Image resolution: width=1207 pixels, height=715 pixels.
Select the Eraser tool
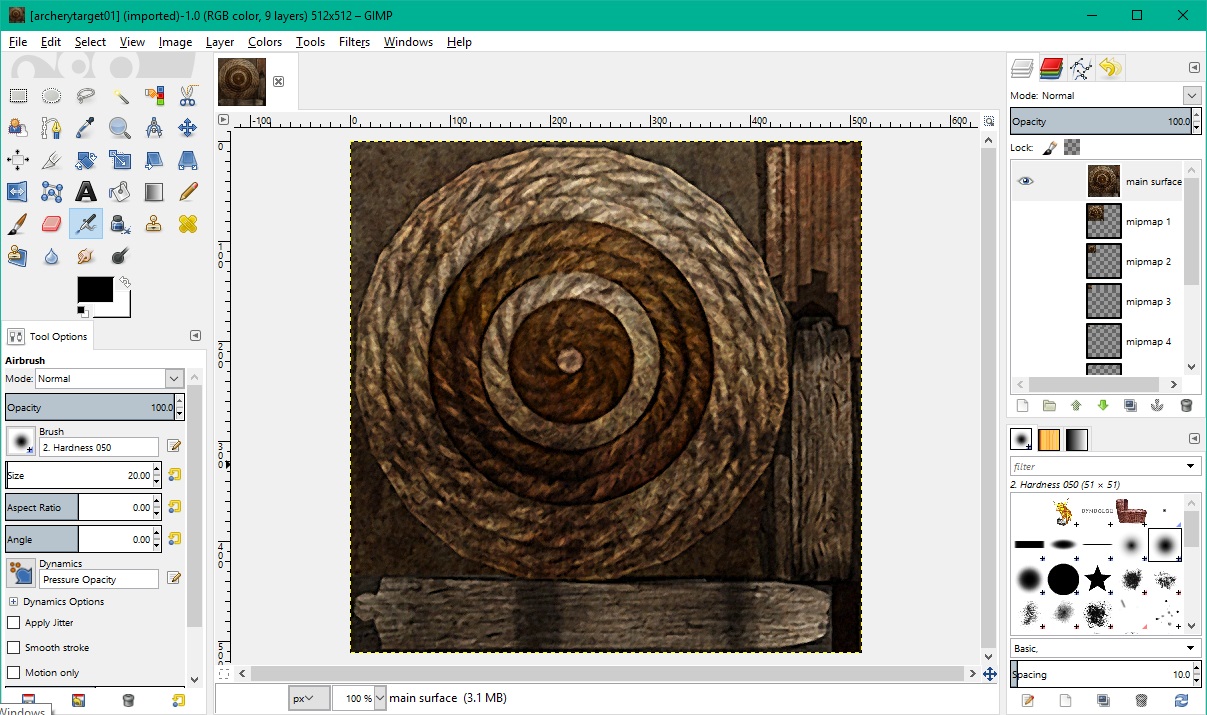point(52,224)
